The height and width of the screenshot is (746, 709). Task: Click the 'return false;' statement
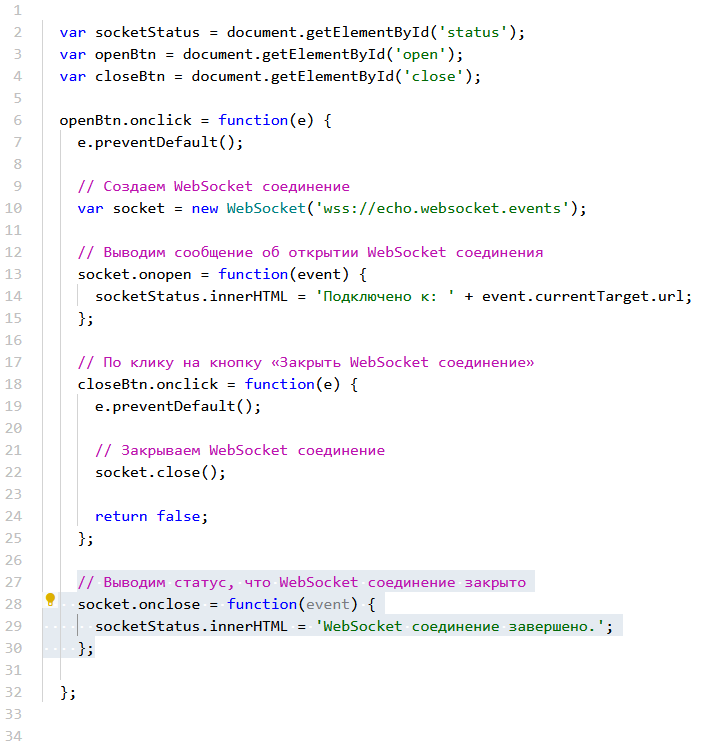point(152,516)
